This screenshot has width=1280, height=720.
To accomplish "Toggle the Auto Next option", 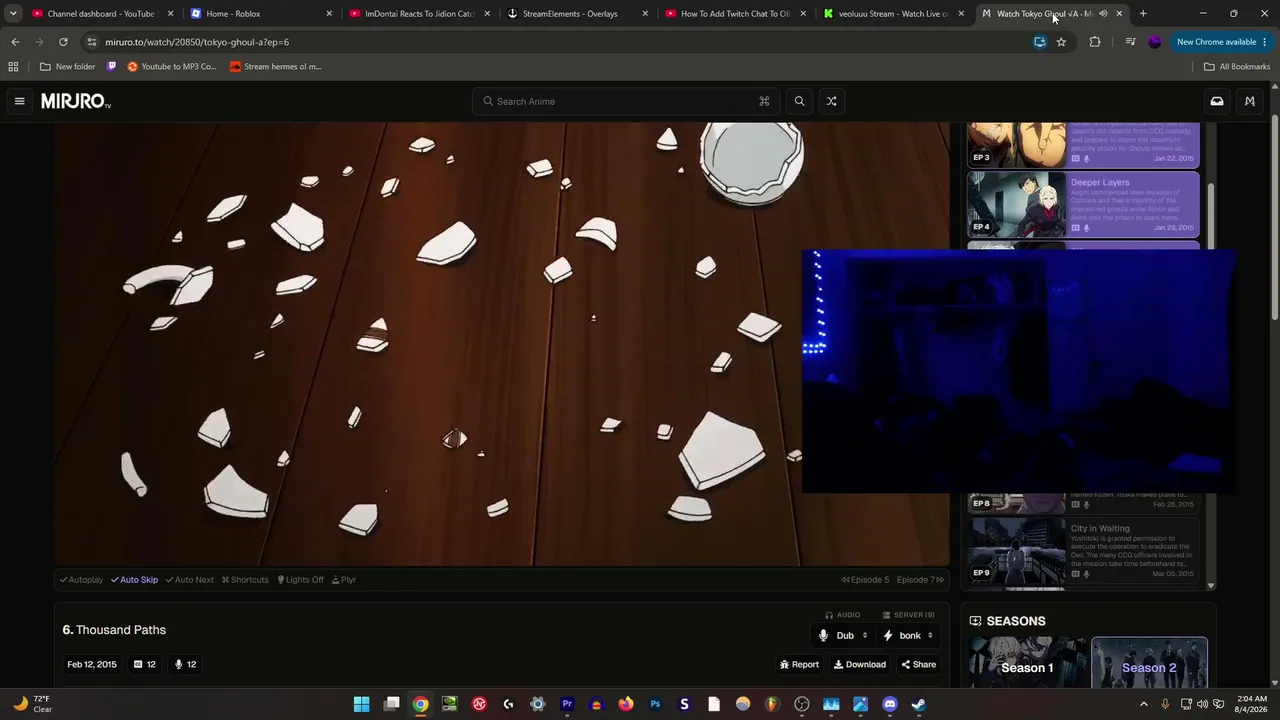I will (190, 580).
